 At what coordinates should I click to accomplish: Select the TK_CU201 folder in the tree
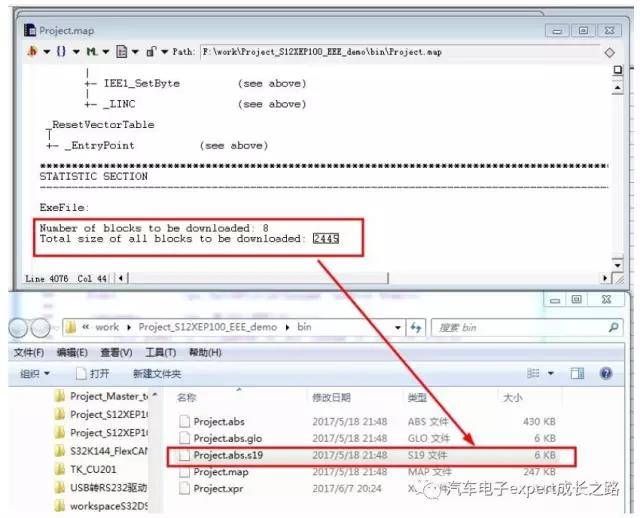[x=91, y=467]
